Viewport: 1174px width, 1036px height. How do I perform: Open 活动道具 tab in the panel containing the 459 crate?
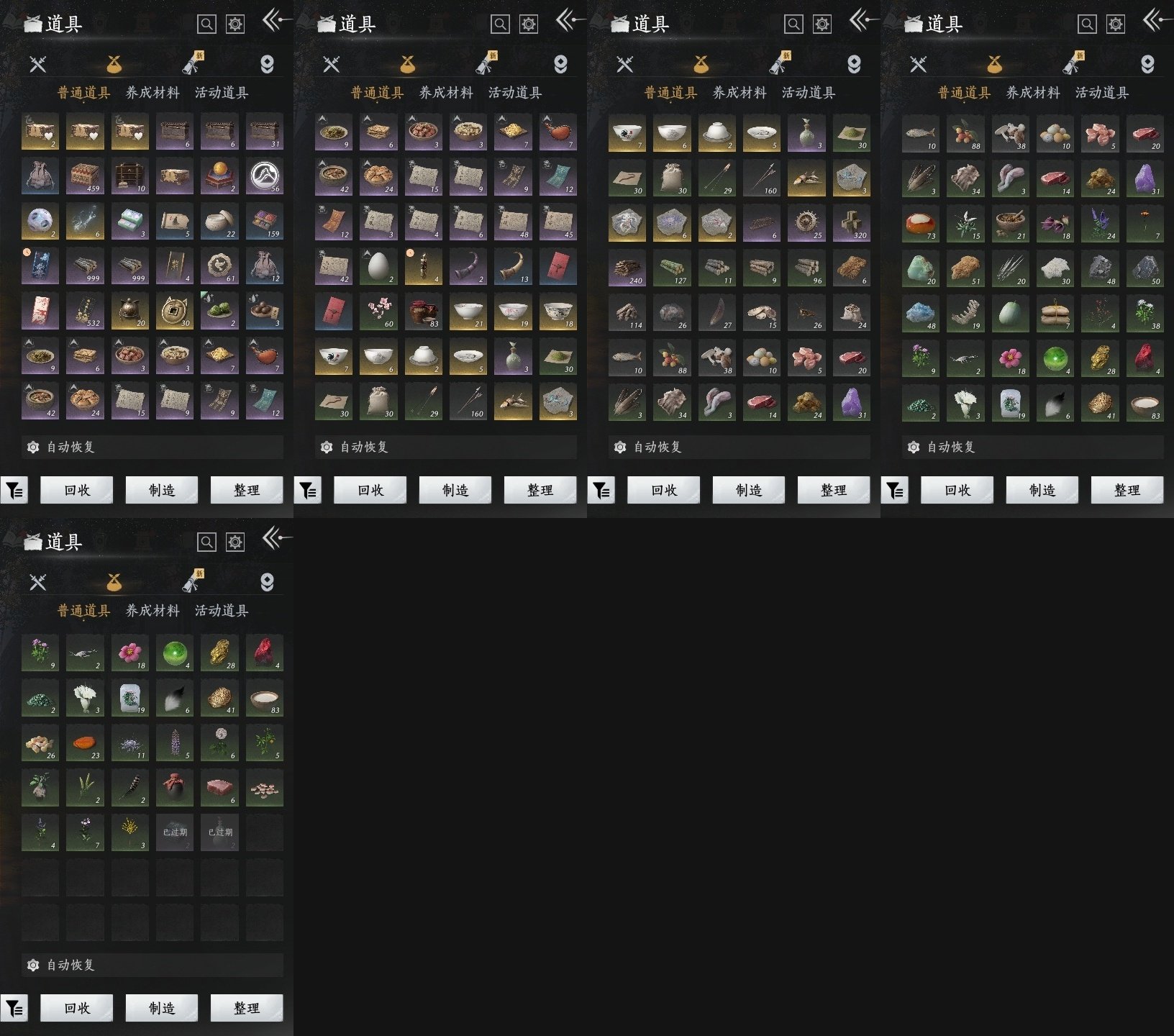click(222, 93)
